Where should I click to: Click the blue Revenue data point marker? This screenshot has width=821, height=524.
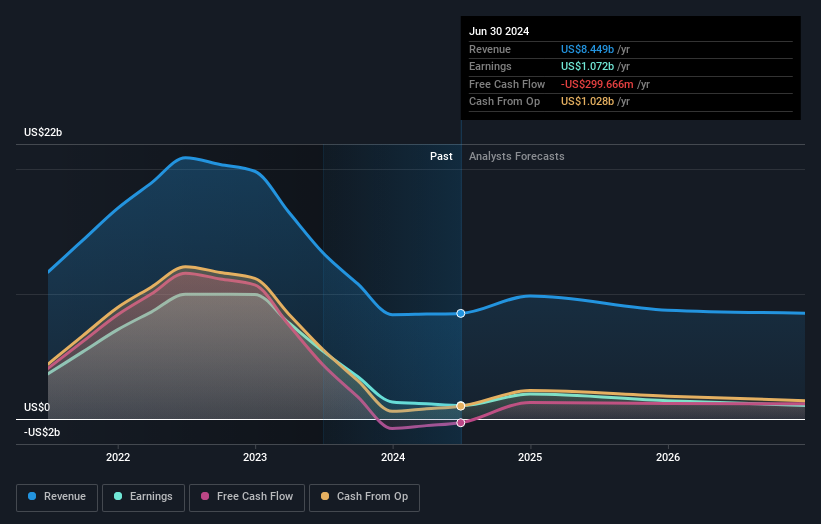pos(461,314)
